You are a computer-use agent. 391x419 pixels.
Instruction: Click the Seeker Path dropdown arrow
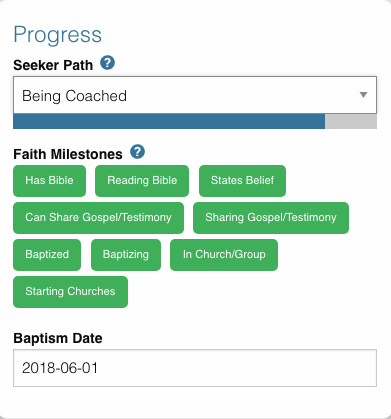[x=363, y=95]
